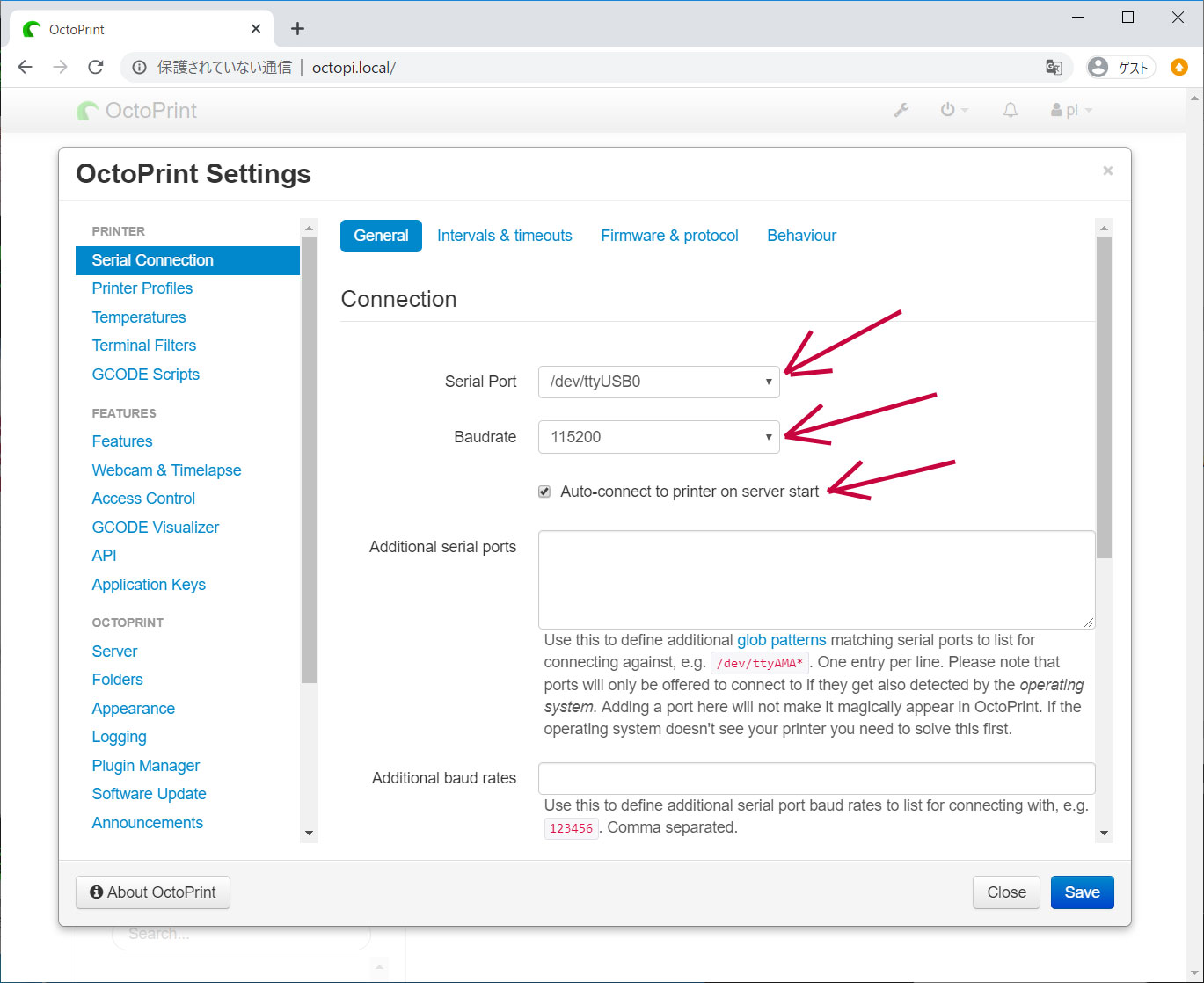Switch to Intervals & timeouts tab
Screen dimensions: 1204x983
pos(505,236)
